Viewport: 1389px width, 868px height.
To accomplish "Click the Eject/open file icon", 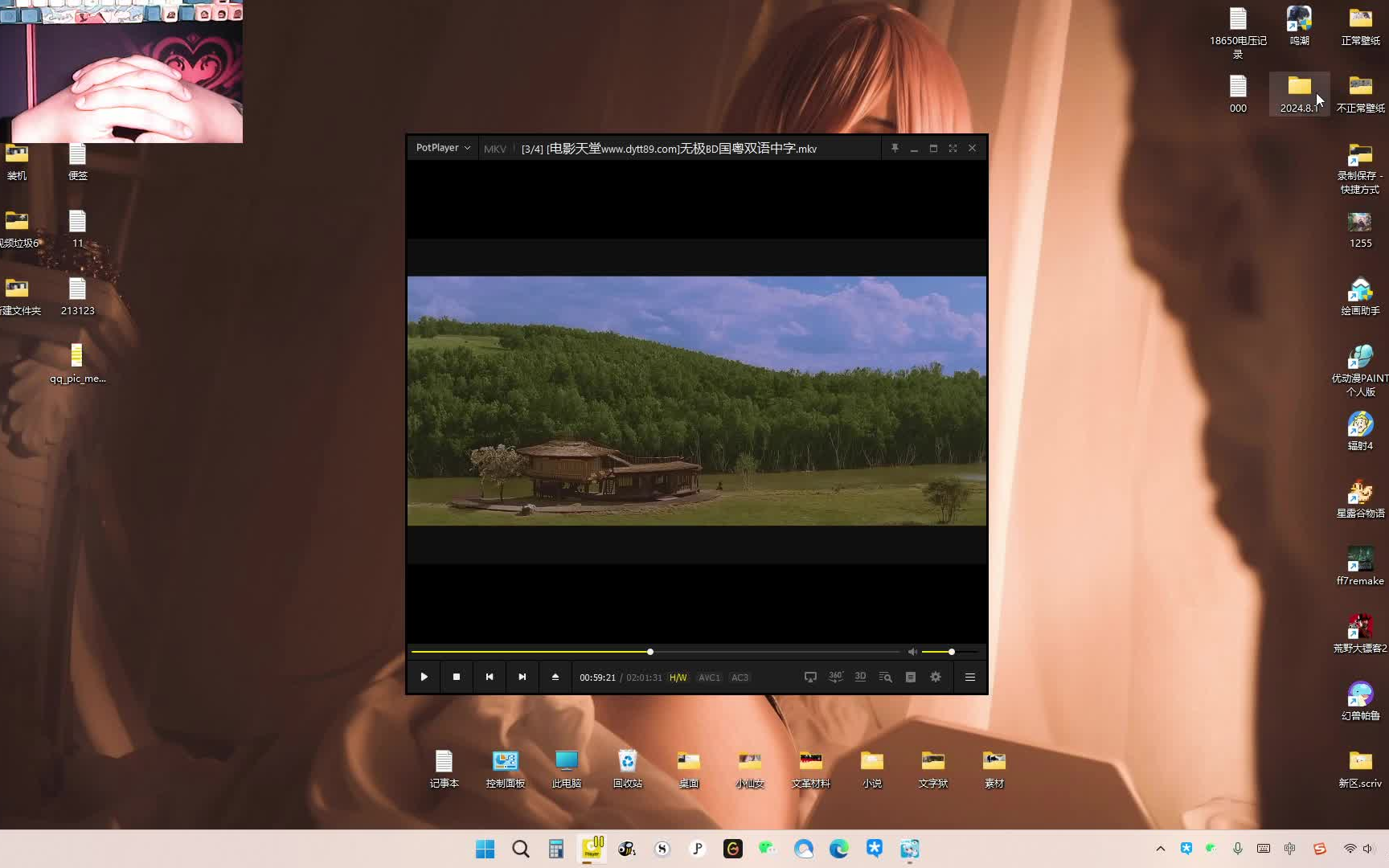I will [555, 677].
